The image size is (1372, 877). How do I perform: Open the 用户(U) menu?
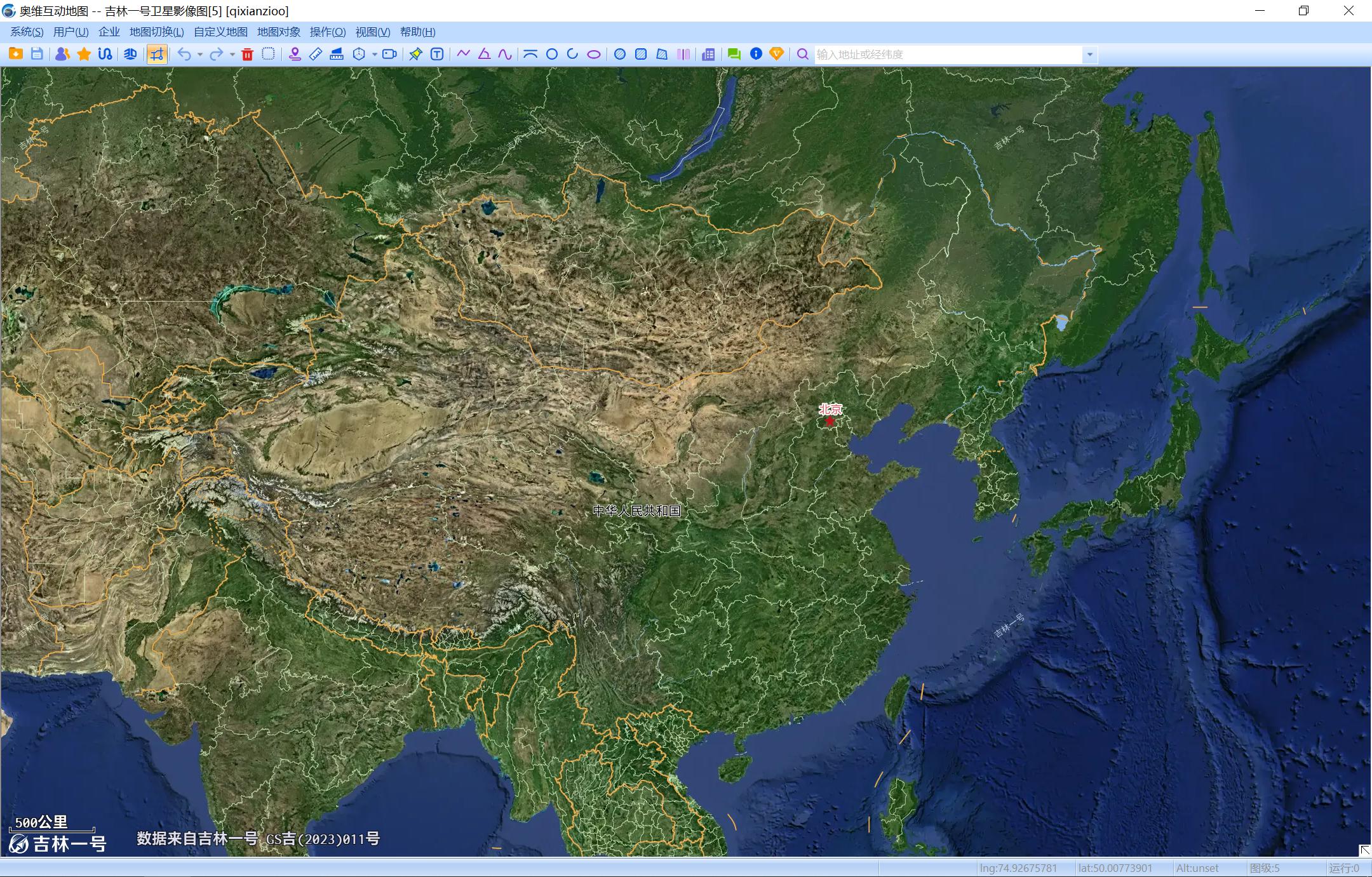(x=71, y=32)
